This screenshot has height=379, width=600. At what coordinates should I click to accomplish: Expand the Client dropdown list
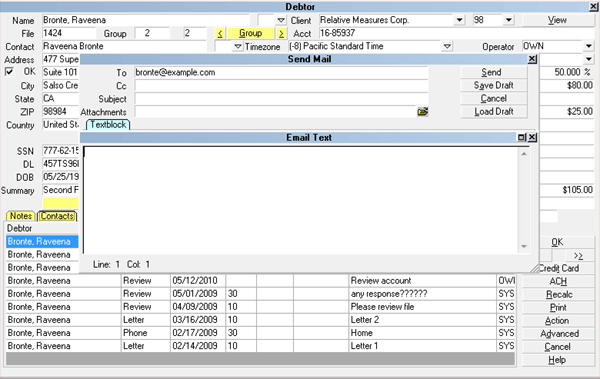[459, 20]
